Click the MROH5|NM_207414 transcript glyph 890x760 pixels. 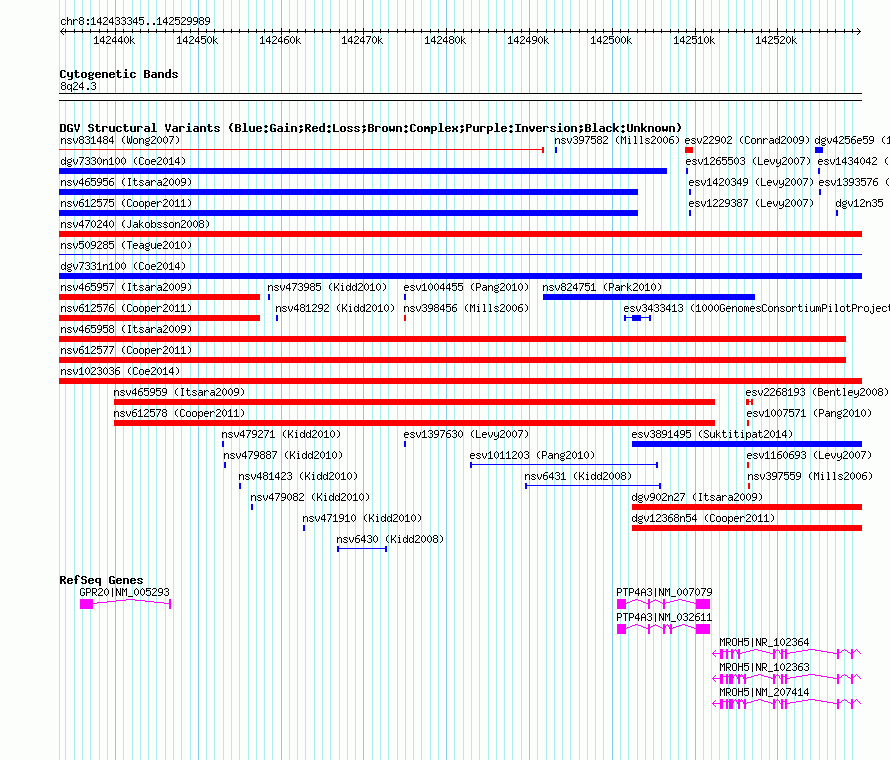pos(787,704)
